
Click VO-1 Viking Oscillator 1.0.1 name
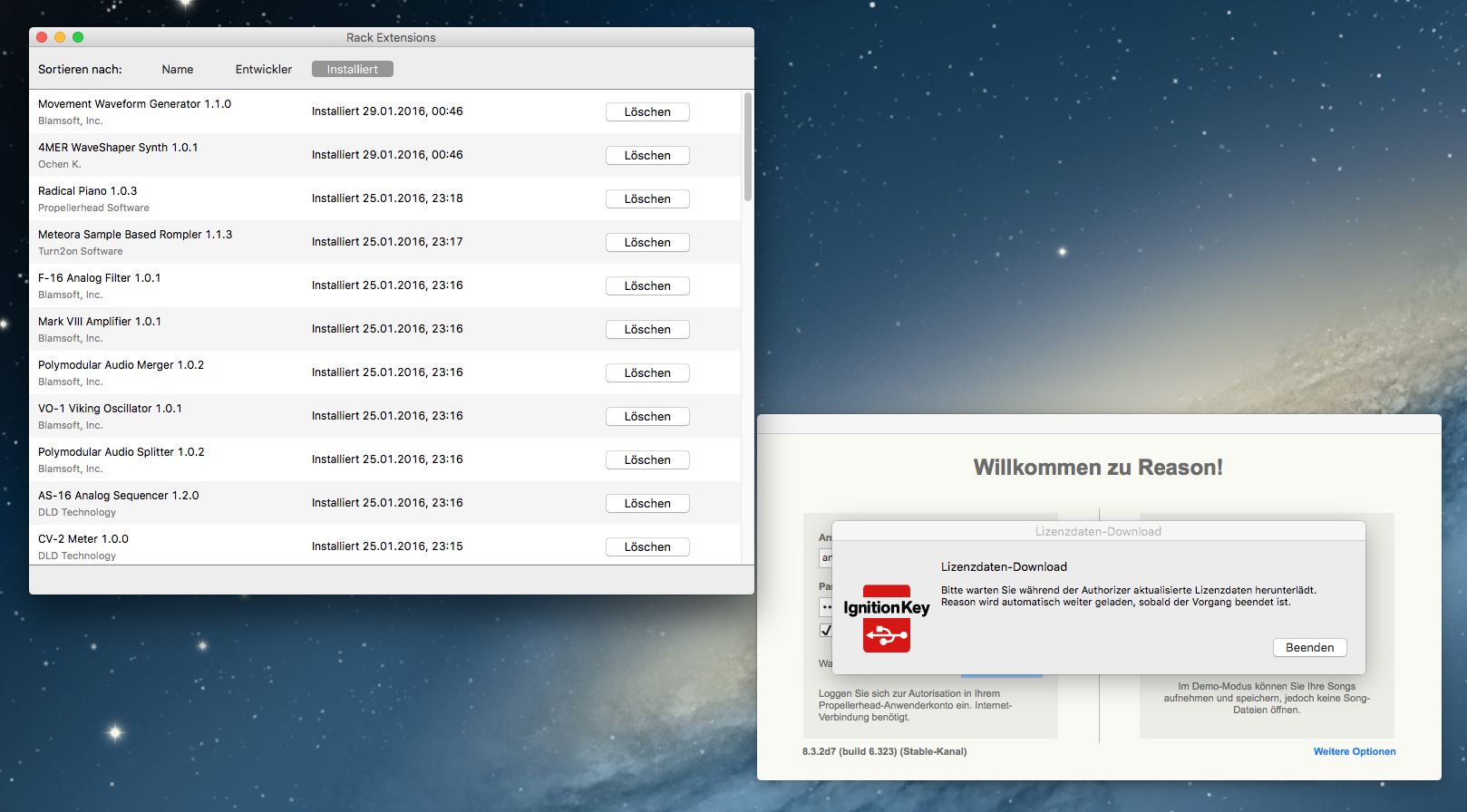click(x=110, y=409)
